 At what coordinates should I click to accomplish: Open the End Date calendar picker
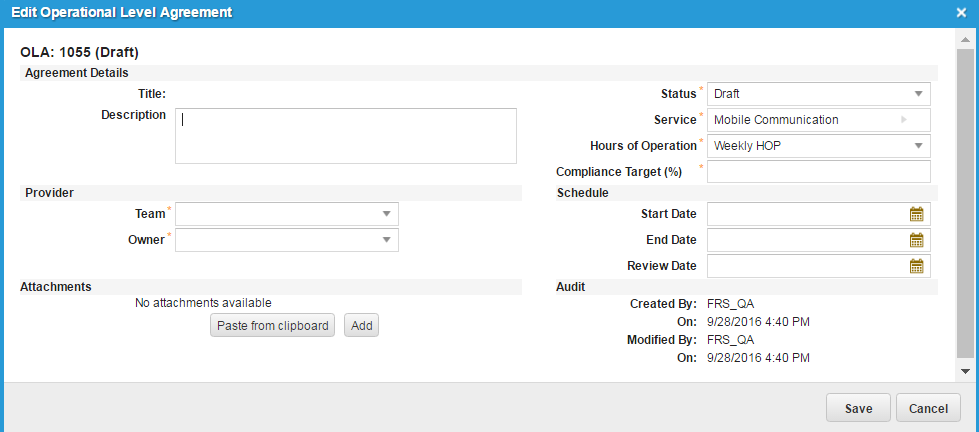point(916,240)
